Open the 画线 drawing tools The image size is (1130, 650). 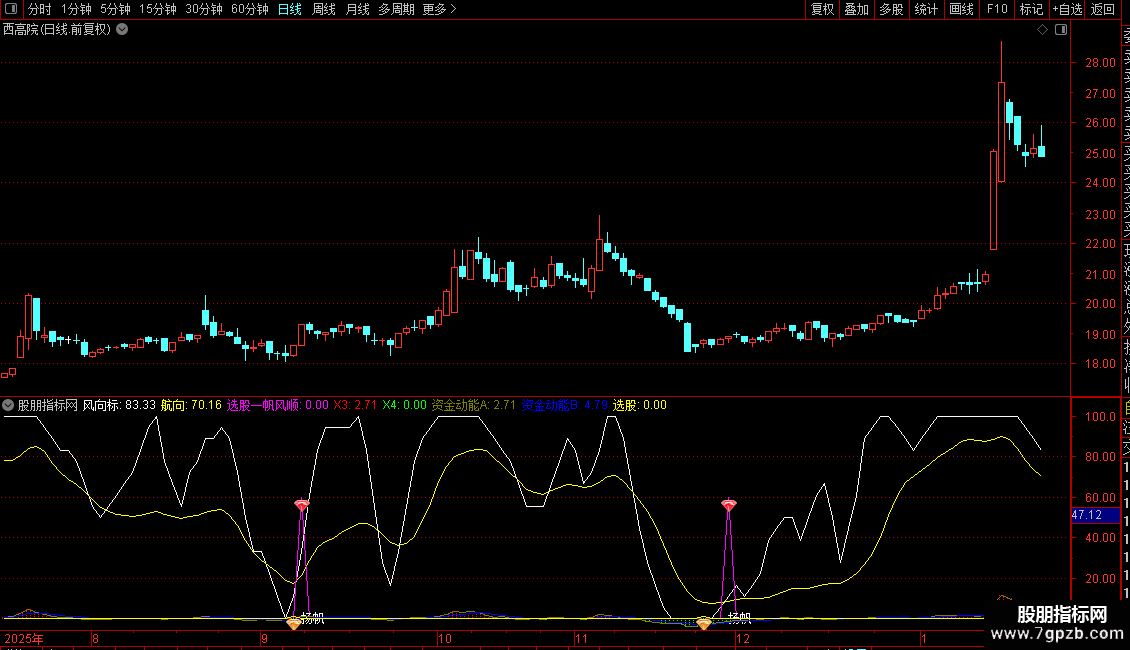coord(961,9)
